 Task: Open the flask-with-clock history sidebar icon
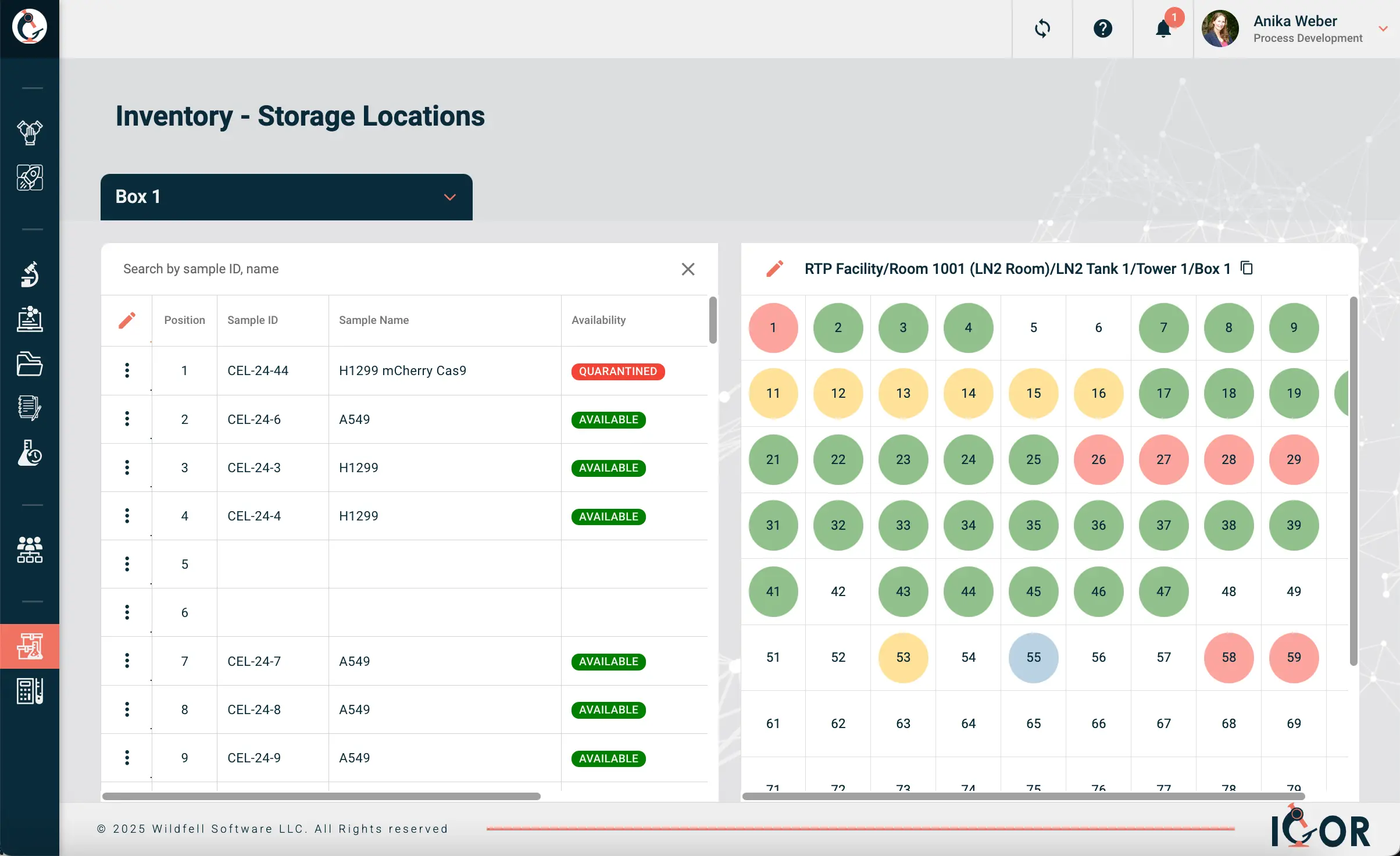30,454
